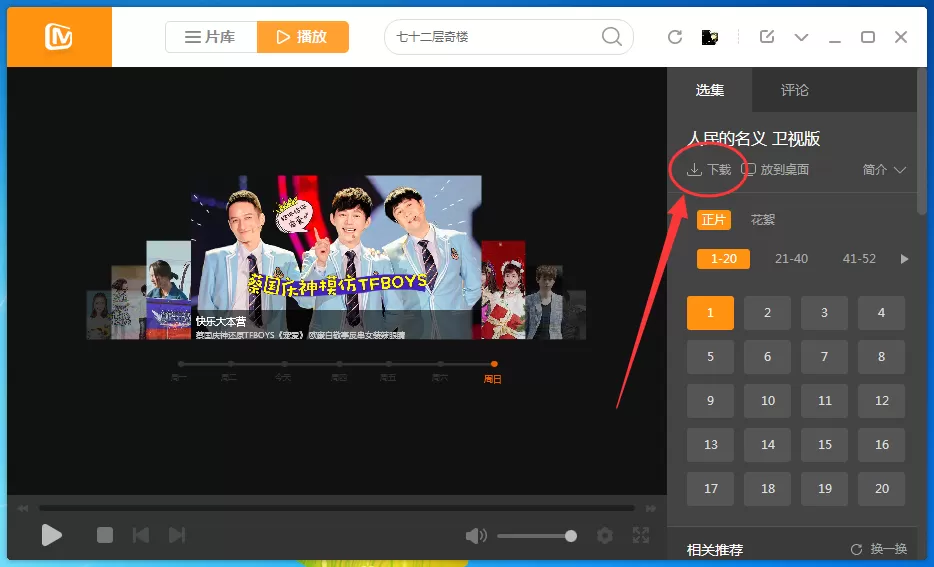Click the stop button
The image size is (934, 567).
coord(105,535)
